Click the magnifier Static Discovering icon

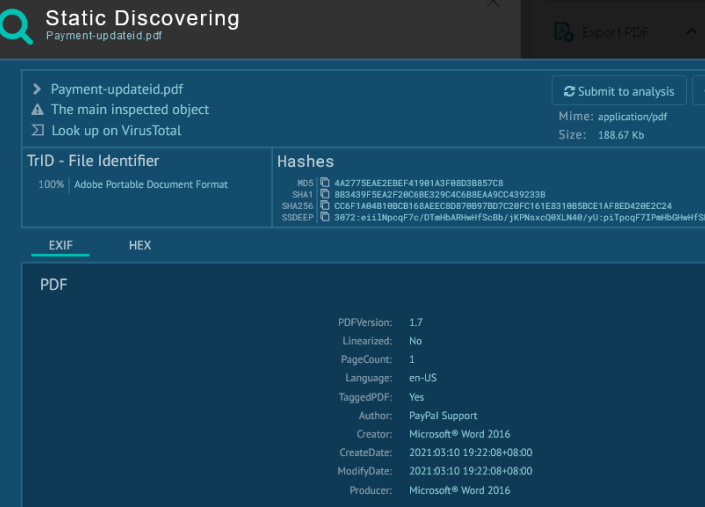(x=16, y=27)
